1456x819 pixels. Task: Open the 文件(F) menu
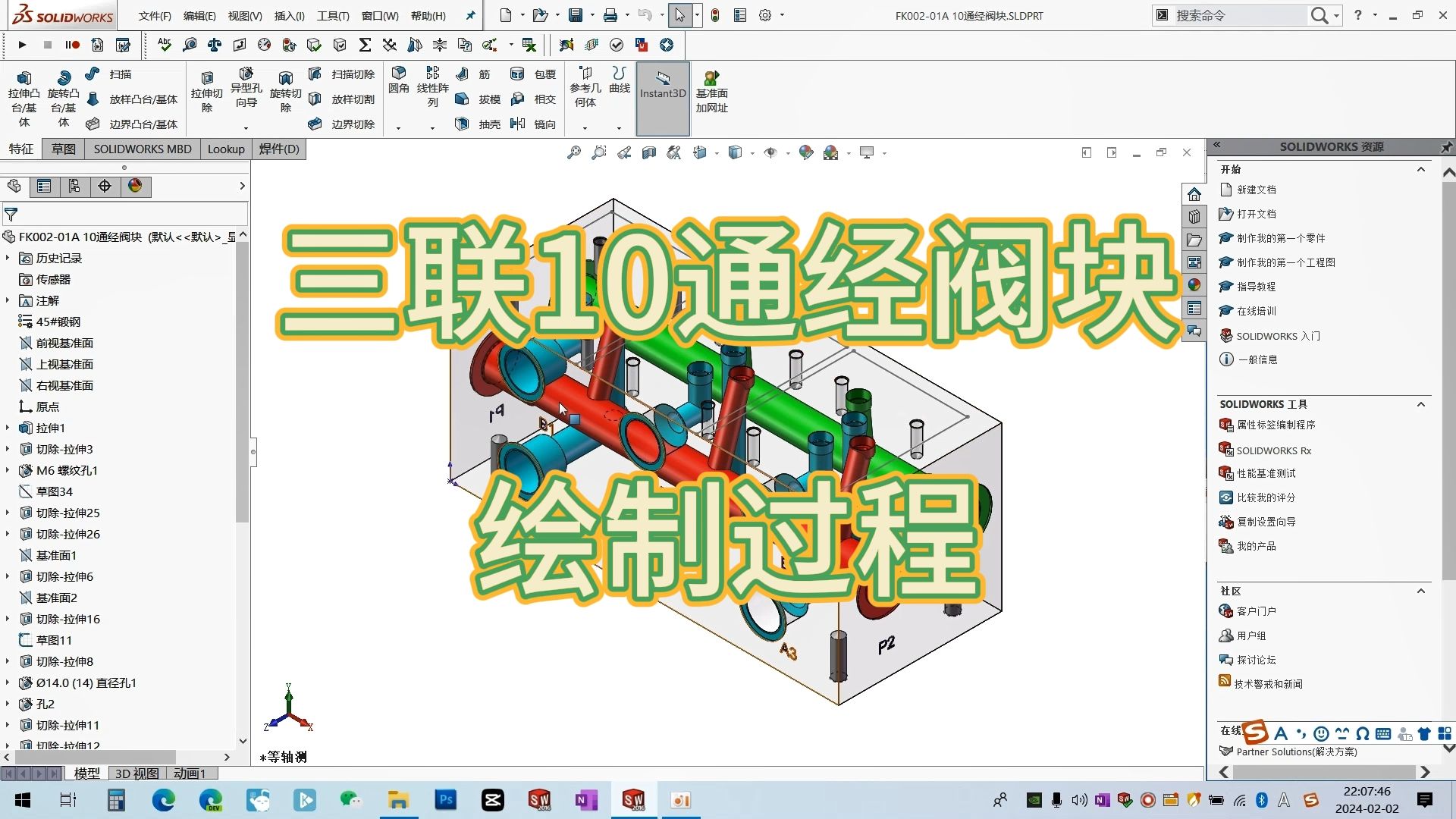tap(155, 16)
